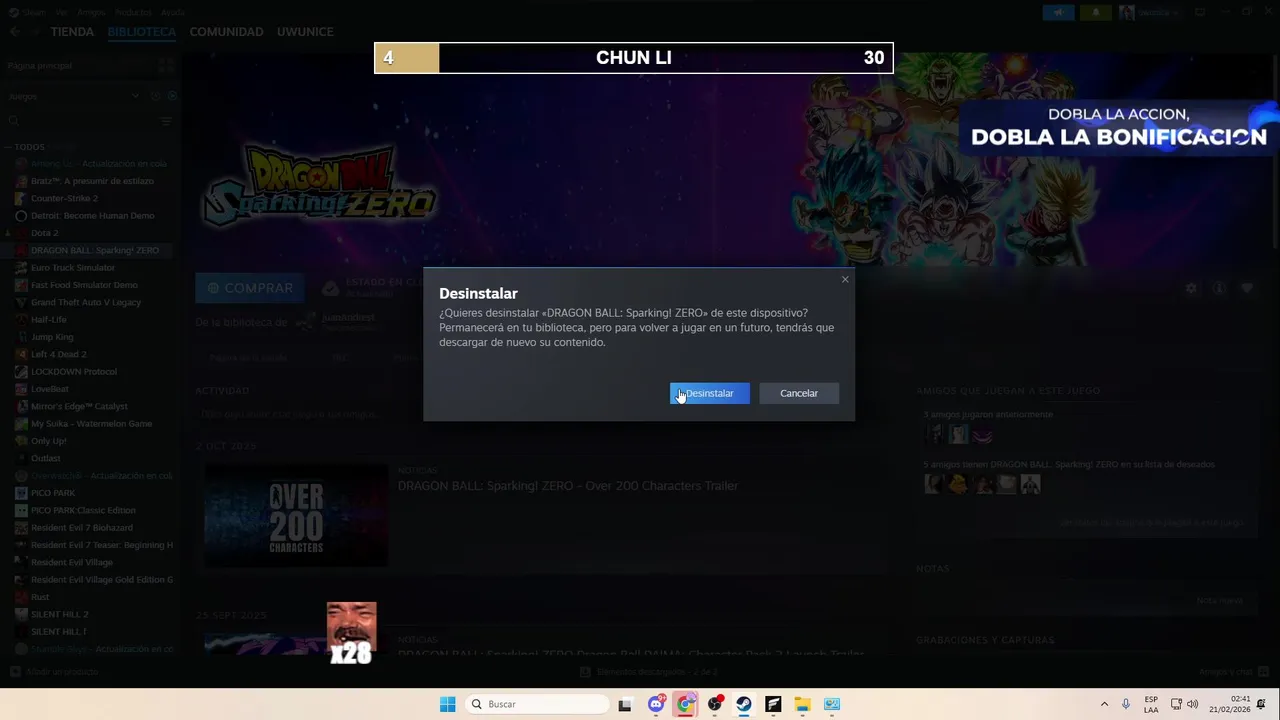The width and height of the screenshot is (1280, 720).
Task: Open Chrome from the taskbar
Action: 685,704
